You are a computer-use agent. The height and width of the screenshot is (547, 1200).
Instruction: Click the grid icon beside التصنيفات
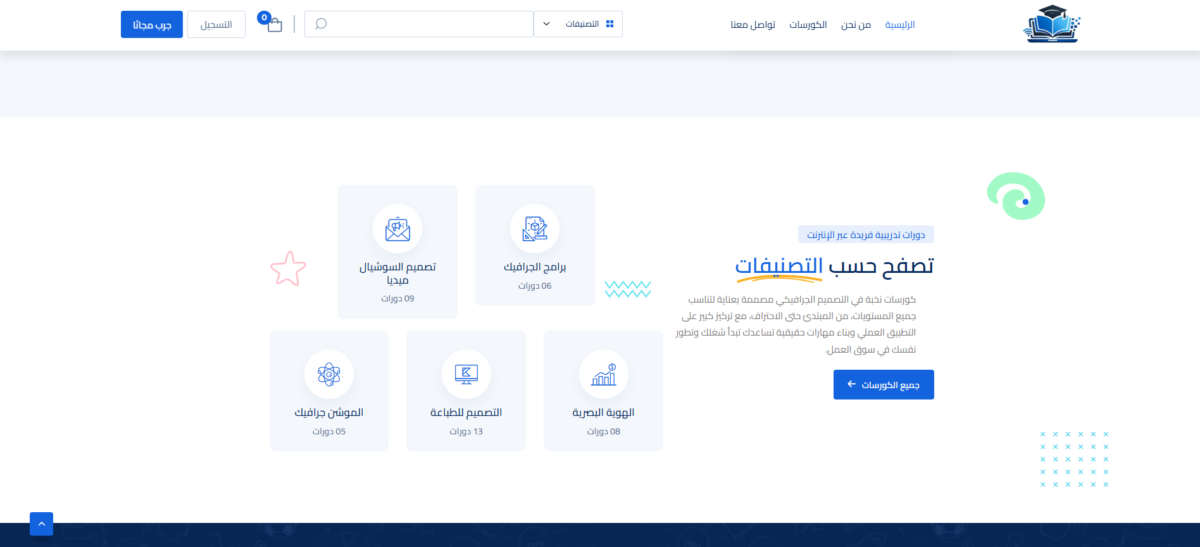click(610, 24)
